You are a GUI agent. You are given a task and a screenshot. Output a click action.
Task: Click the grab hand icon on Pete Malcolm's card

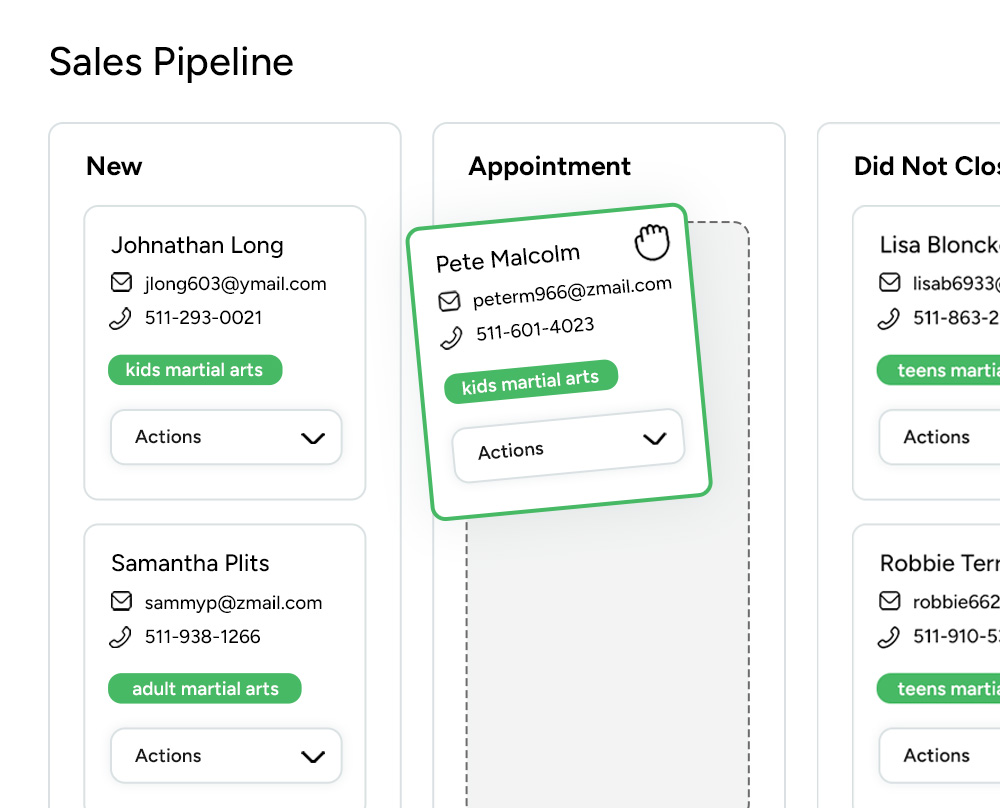tap(652, 242)
